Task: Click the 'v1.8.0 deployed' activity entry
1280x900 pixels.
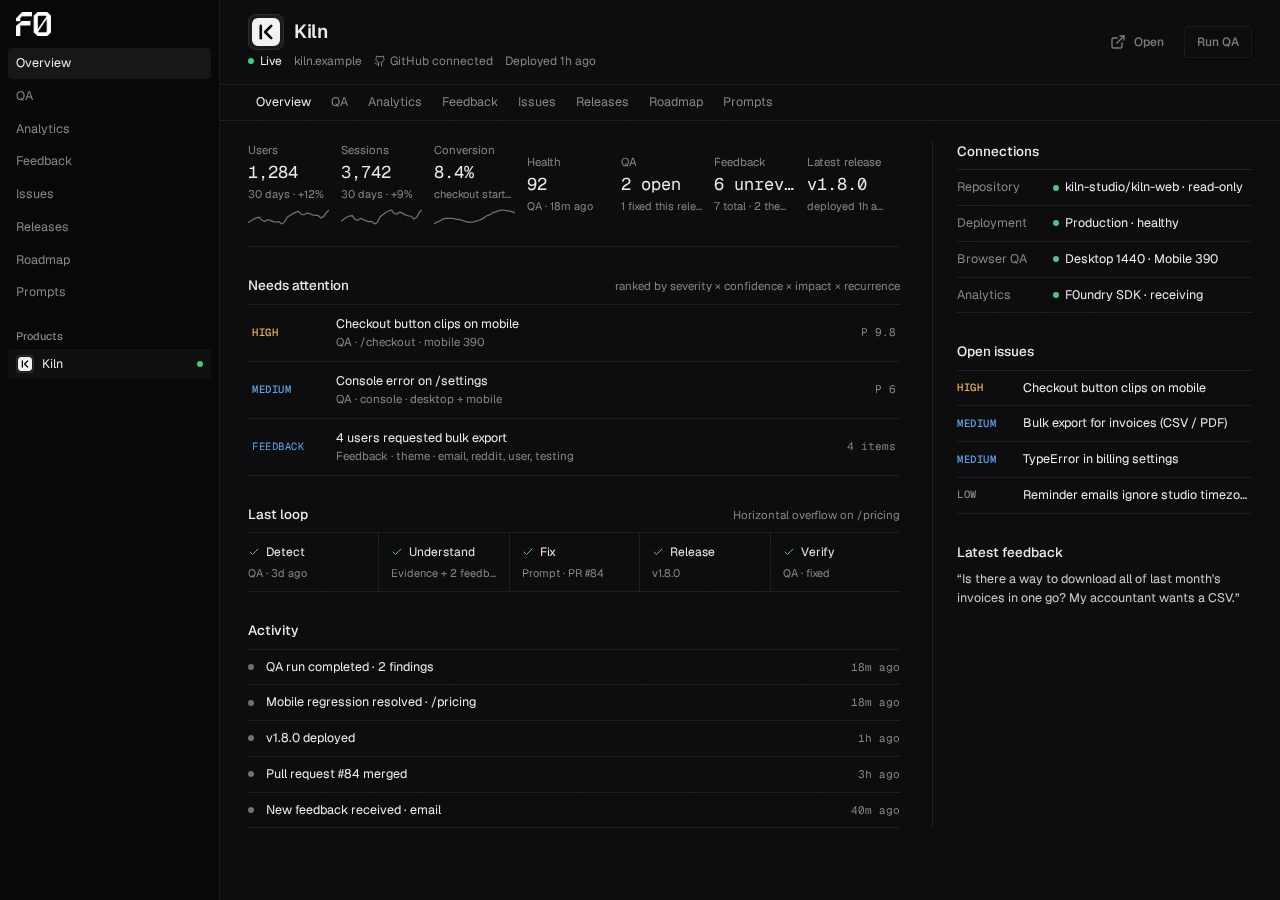Action: [574, 738]
